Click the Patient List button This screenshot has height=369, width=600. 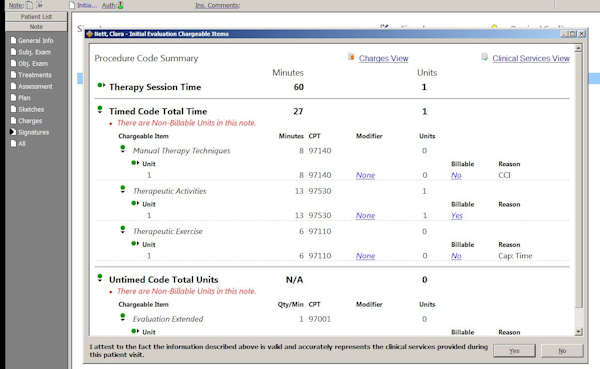36,16
